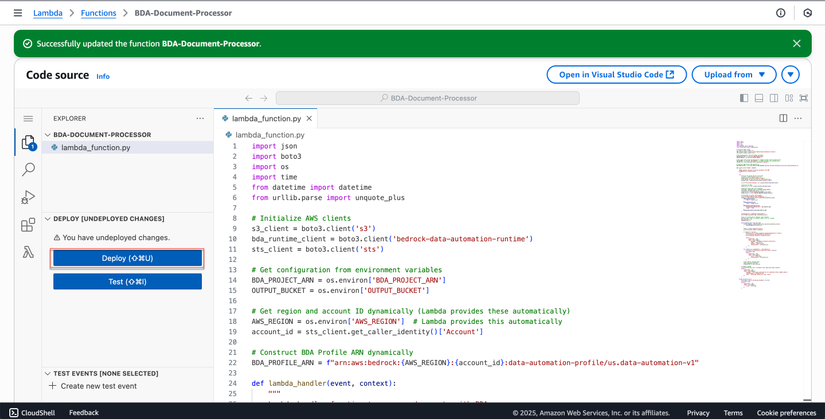This screenshot has height=419, width=825.
Task: Open the customize layout icon
Action: [789, 98]
